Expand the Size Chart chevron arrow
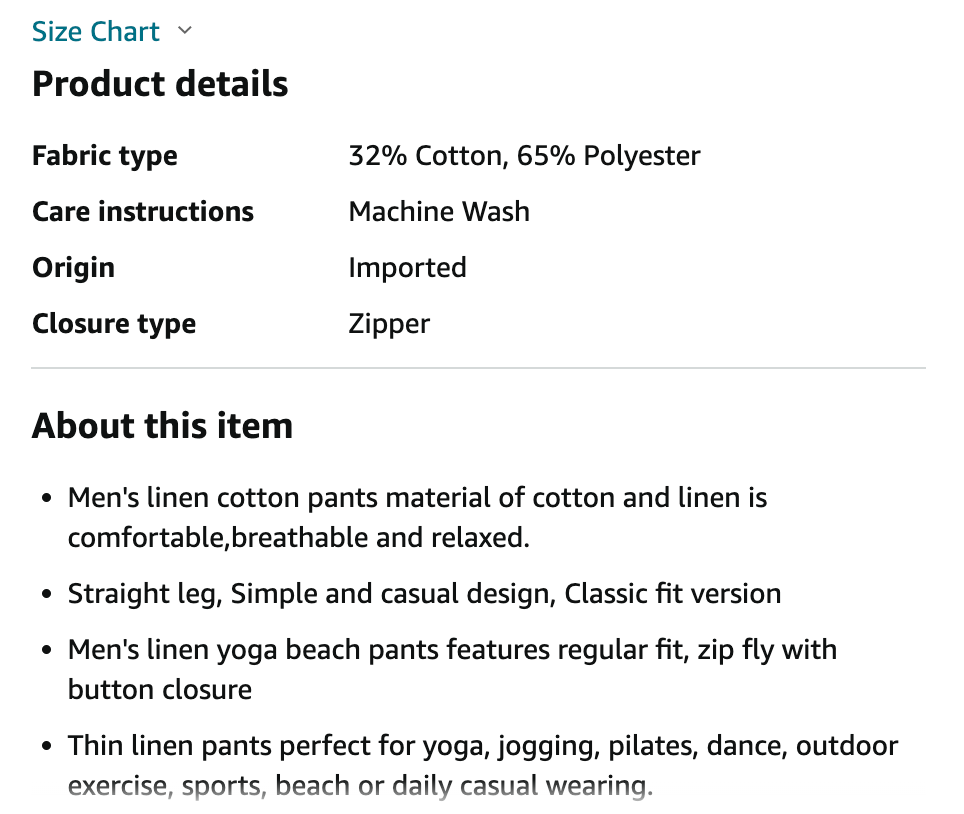This screenshot has width=964, height=814. 184,30
